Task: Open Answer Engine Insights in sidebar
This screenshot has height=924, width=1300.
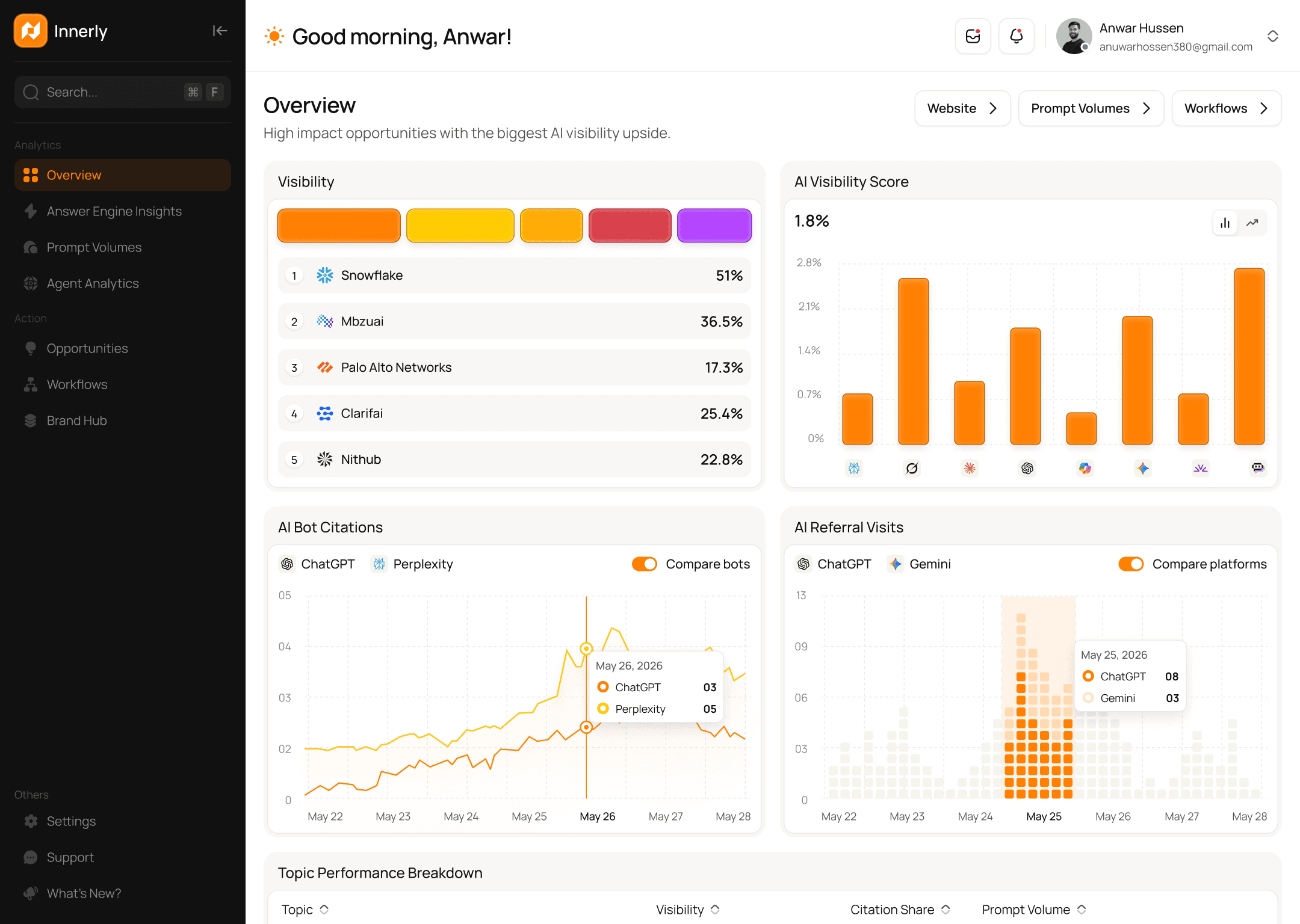Action: [123, 211]
